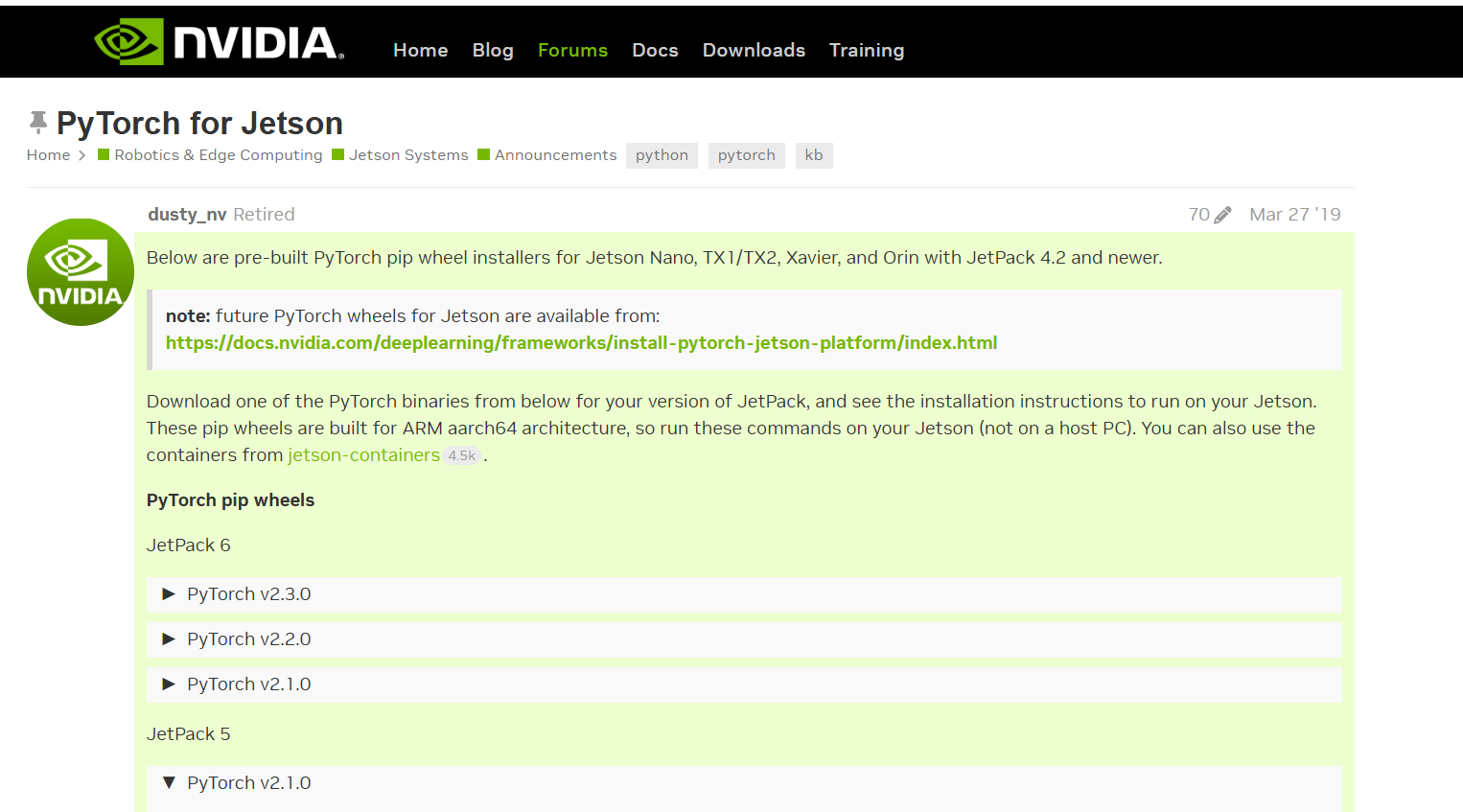Click the JetPack 5 label
Image resolution: width=1463 pixels, height=812 pixels.
point(189,734)
